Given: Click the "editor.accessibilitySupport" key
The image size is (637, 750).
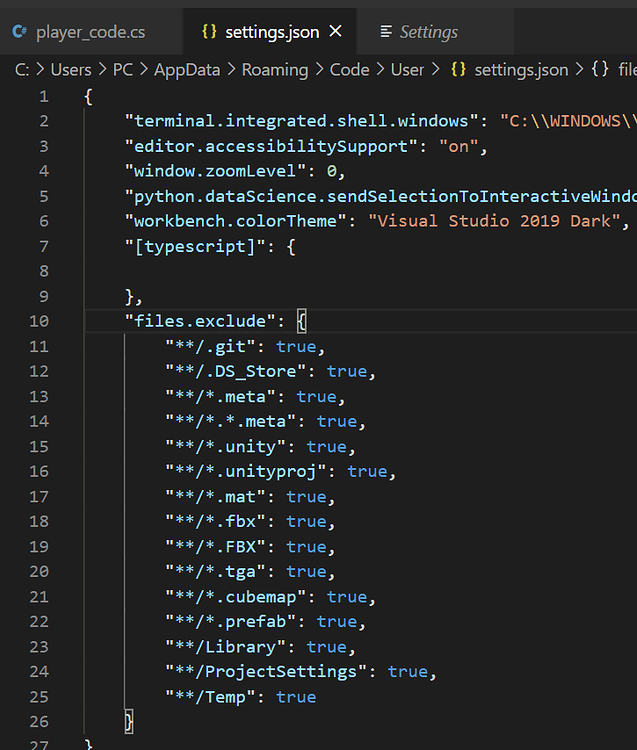Looking at the screenshot, I should click(271, 146).
